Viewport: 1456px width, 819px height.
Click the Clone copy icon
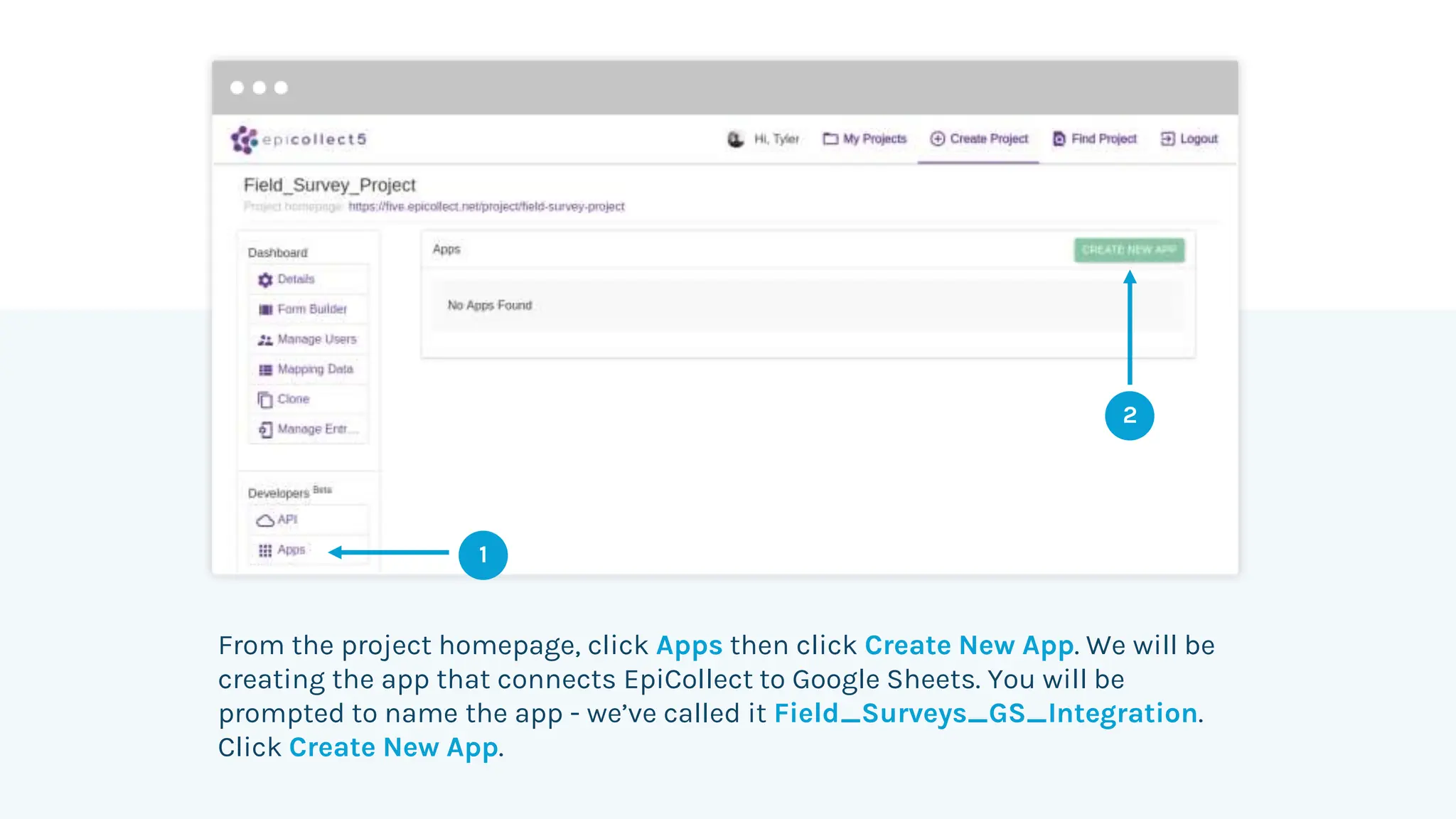coord(265,400)
